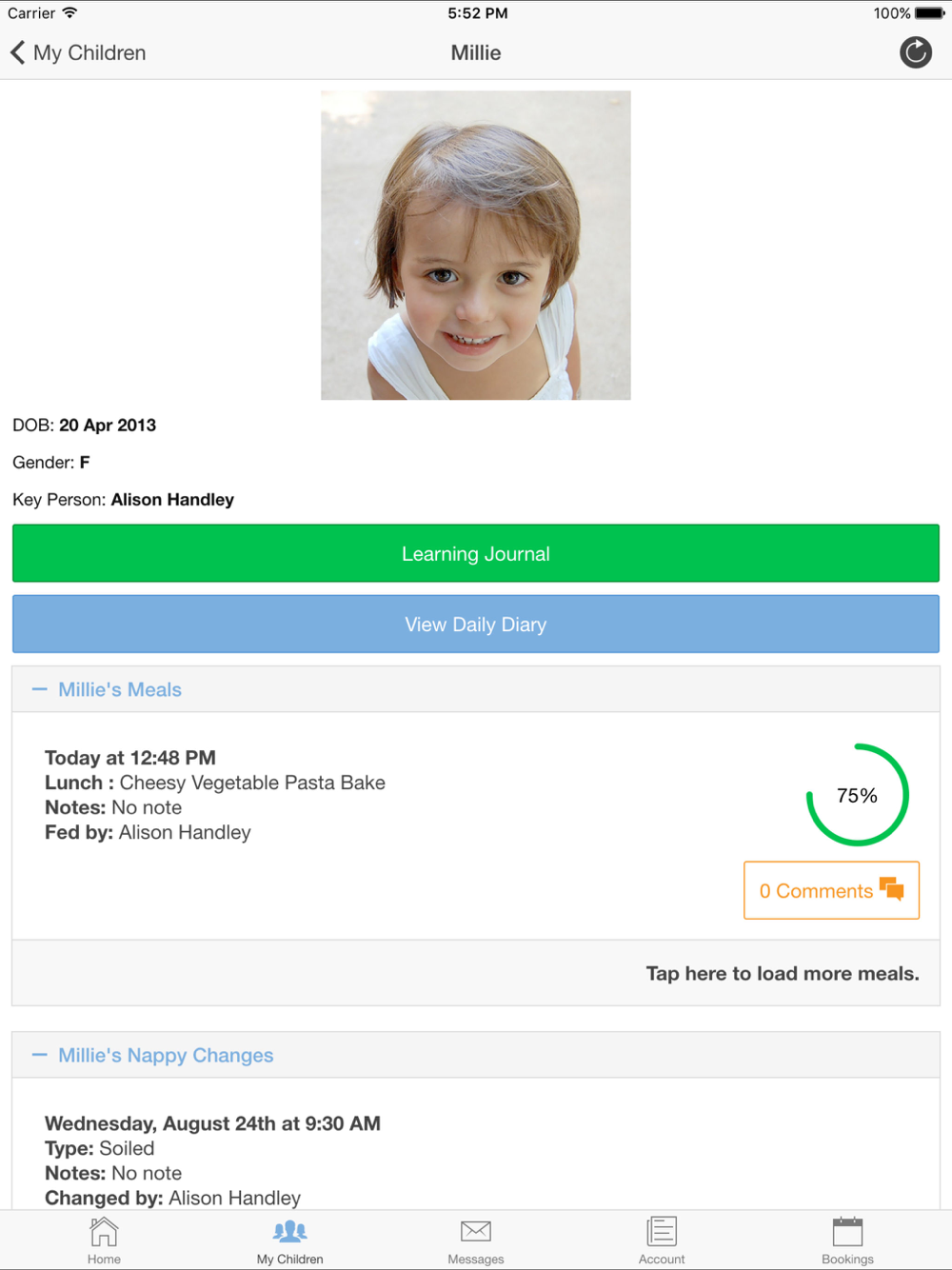
Task: Tap the back chevron arrow
Action: point(17,52)
